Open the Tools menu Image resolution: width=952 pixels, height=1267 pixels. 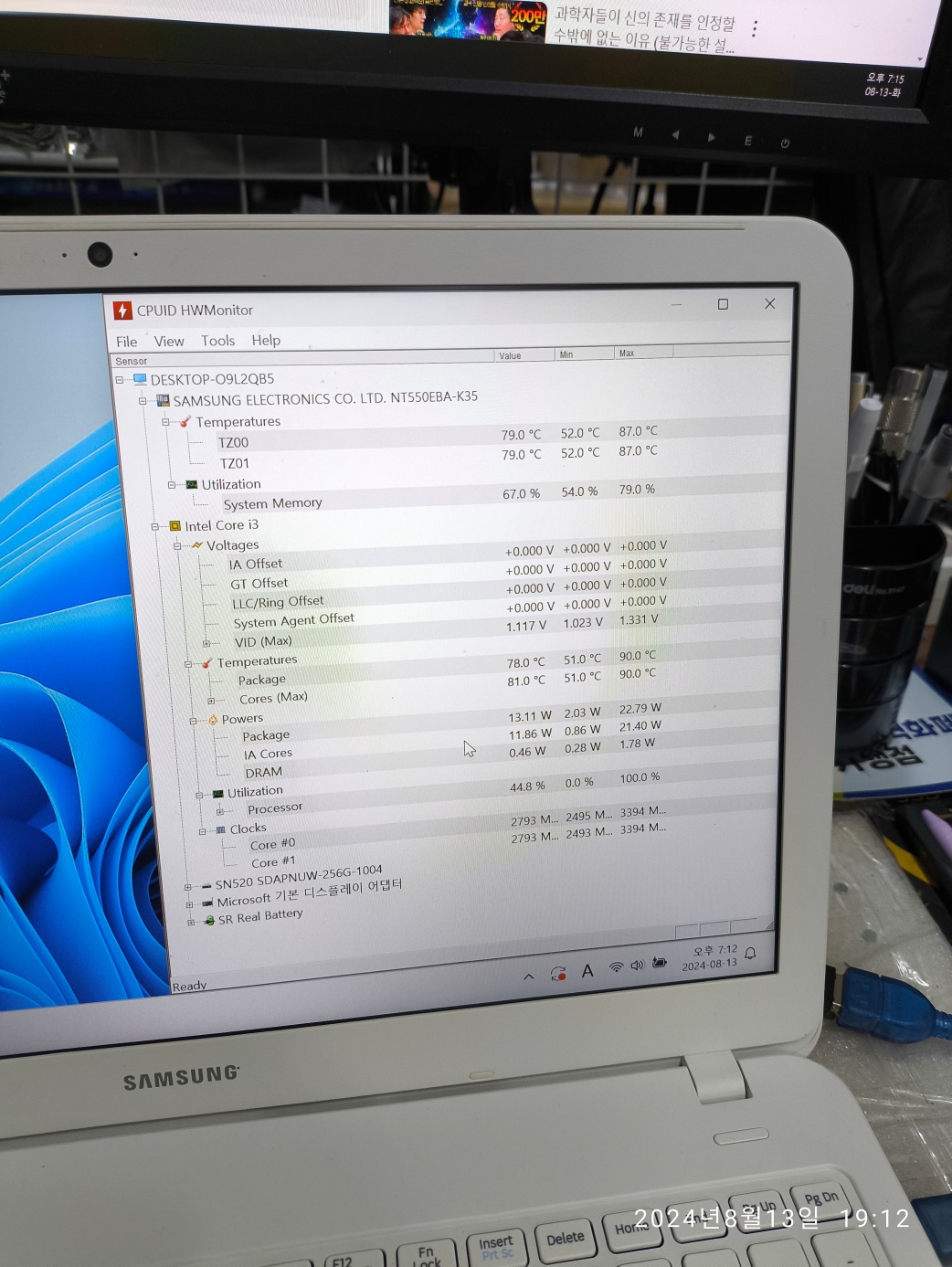pos(217,340)
